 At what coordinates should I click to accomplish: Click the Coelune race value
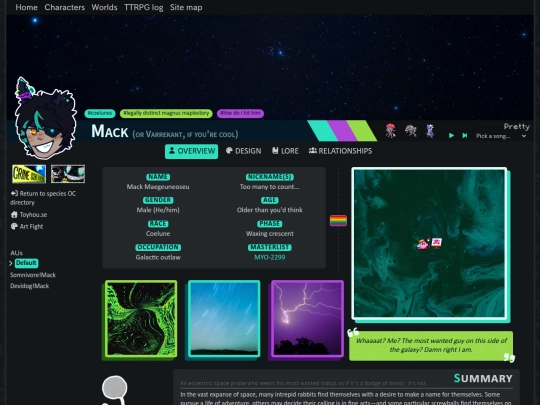(158, 233)
